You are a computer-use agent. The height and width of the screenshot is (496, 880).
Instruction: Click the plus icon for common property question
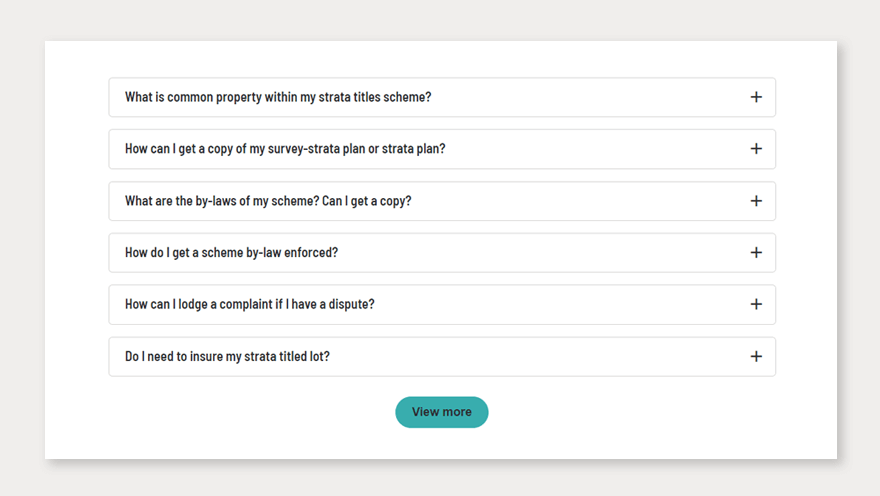tap(756, 97)
